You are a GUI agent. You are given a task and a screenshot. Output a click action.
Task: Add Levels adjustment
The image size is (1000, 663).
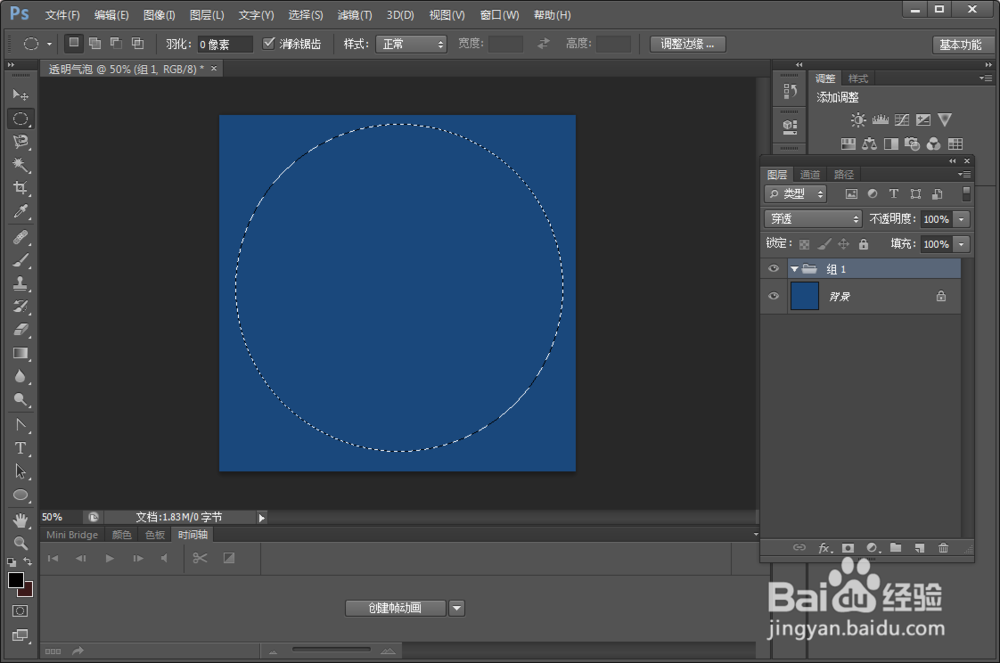pyautogui.click(x=880, y=120)
